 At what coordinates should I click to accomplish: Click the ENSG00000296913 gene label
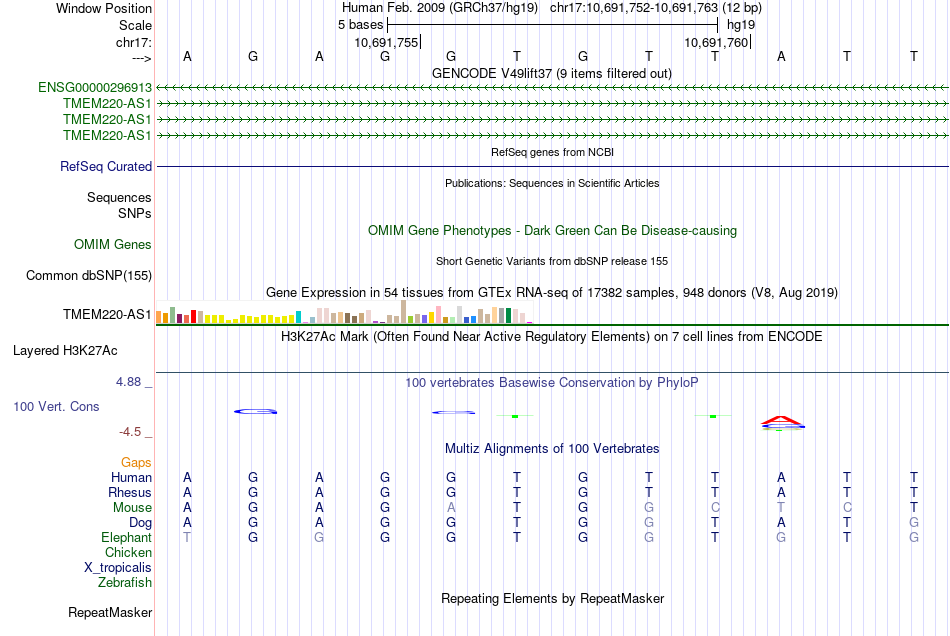tap(95, 87)
